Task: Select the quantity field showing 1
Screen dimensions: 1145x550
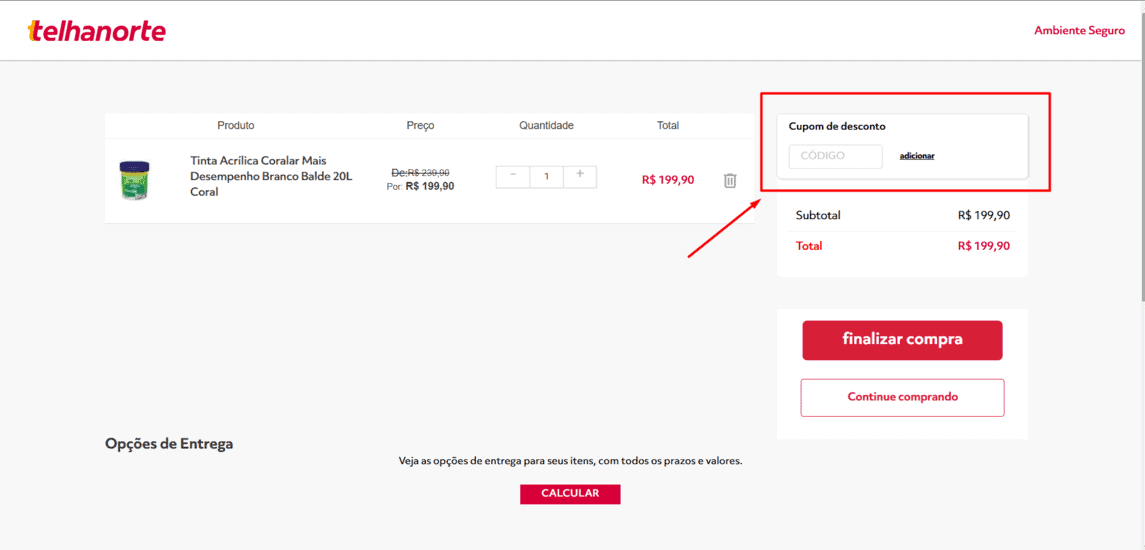Action: point(546,177)
